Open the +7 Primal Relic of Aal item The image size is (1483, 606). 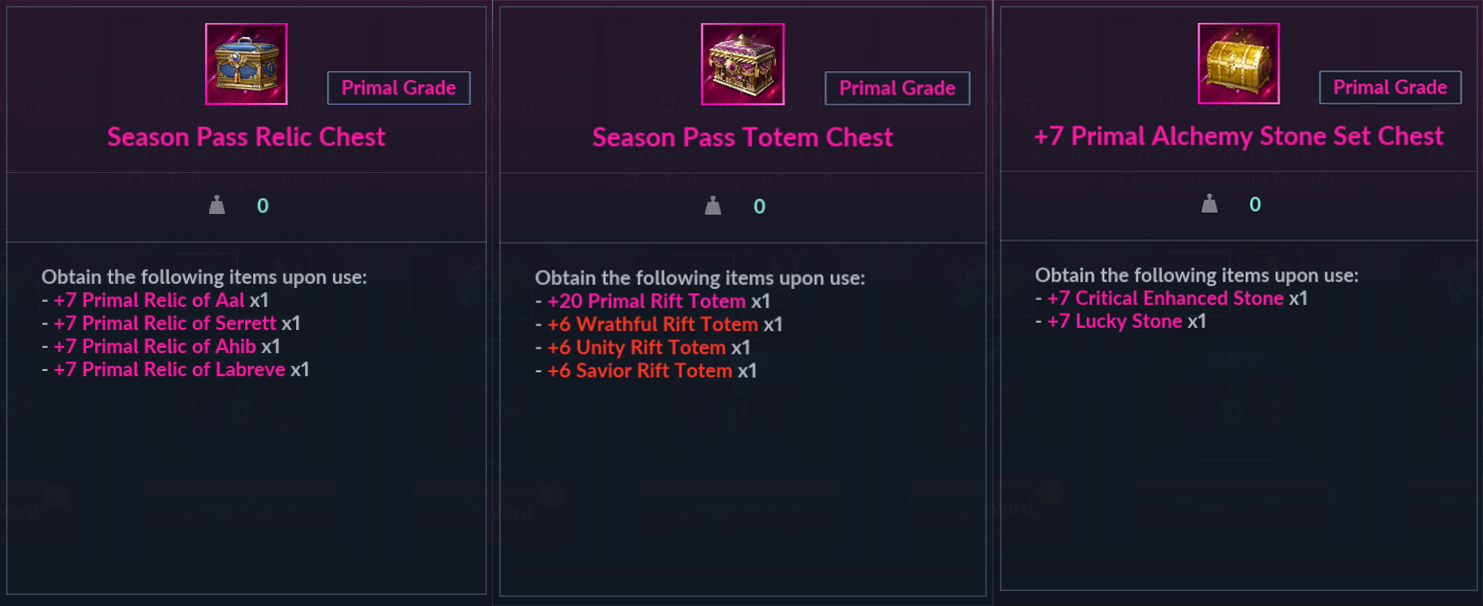[149, 300]
